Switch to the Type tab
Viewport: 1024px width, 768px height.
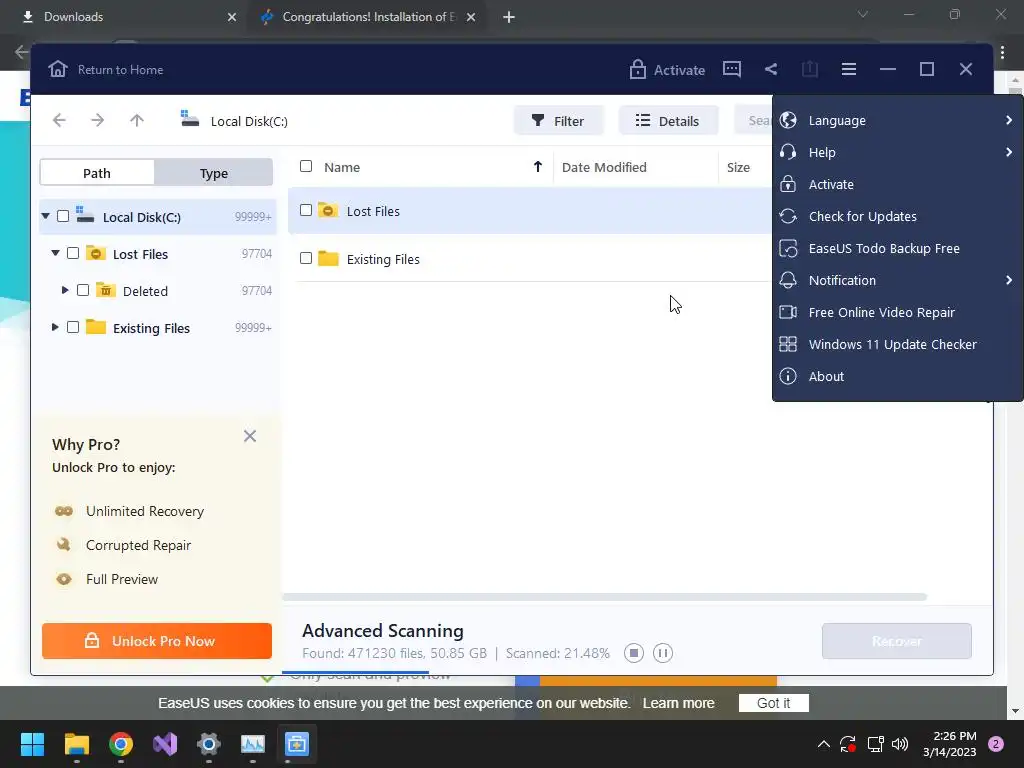coord(214,173)
